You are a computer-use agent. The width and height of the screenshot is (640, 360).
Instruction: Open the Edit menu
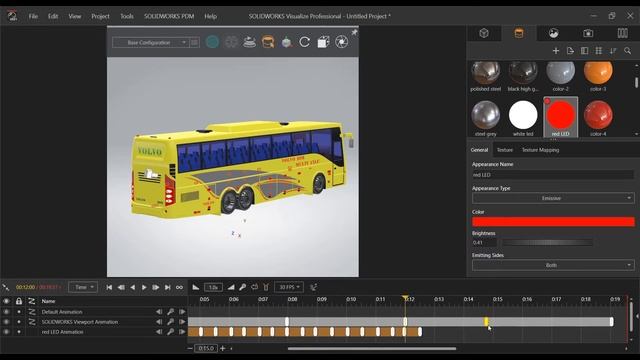(53, 16)
